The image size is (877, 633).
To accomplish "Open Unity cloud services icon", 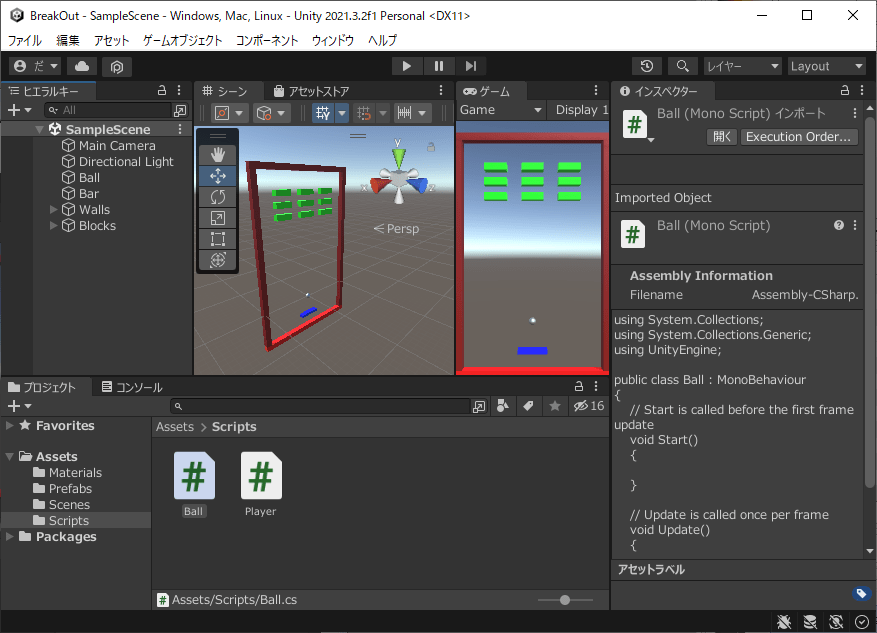I will click(82, 67).
